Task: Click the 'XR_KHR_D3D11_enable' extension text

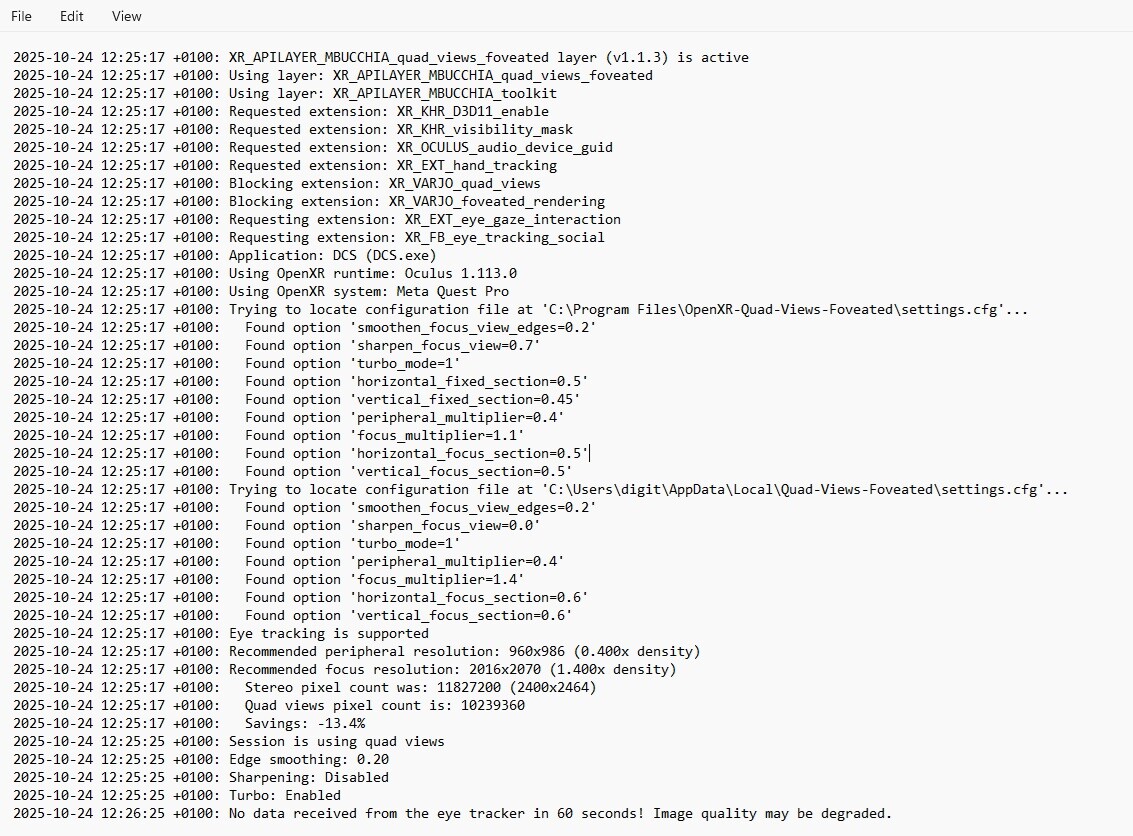Action: point(472,111)
